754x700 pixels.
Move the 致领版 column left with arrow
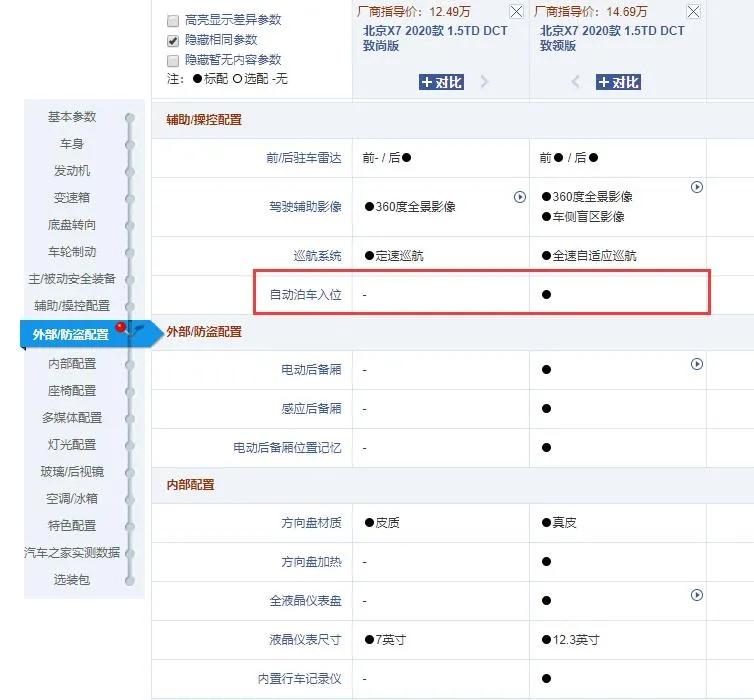tap(576, 82)
